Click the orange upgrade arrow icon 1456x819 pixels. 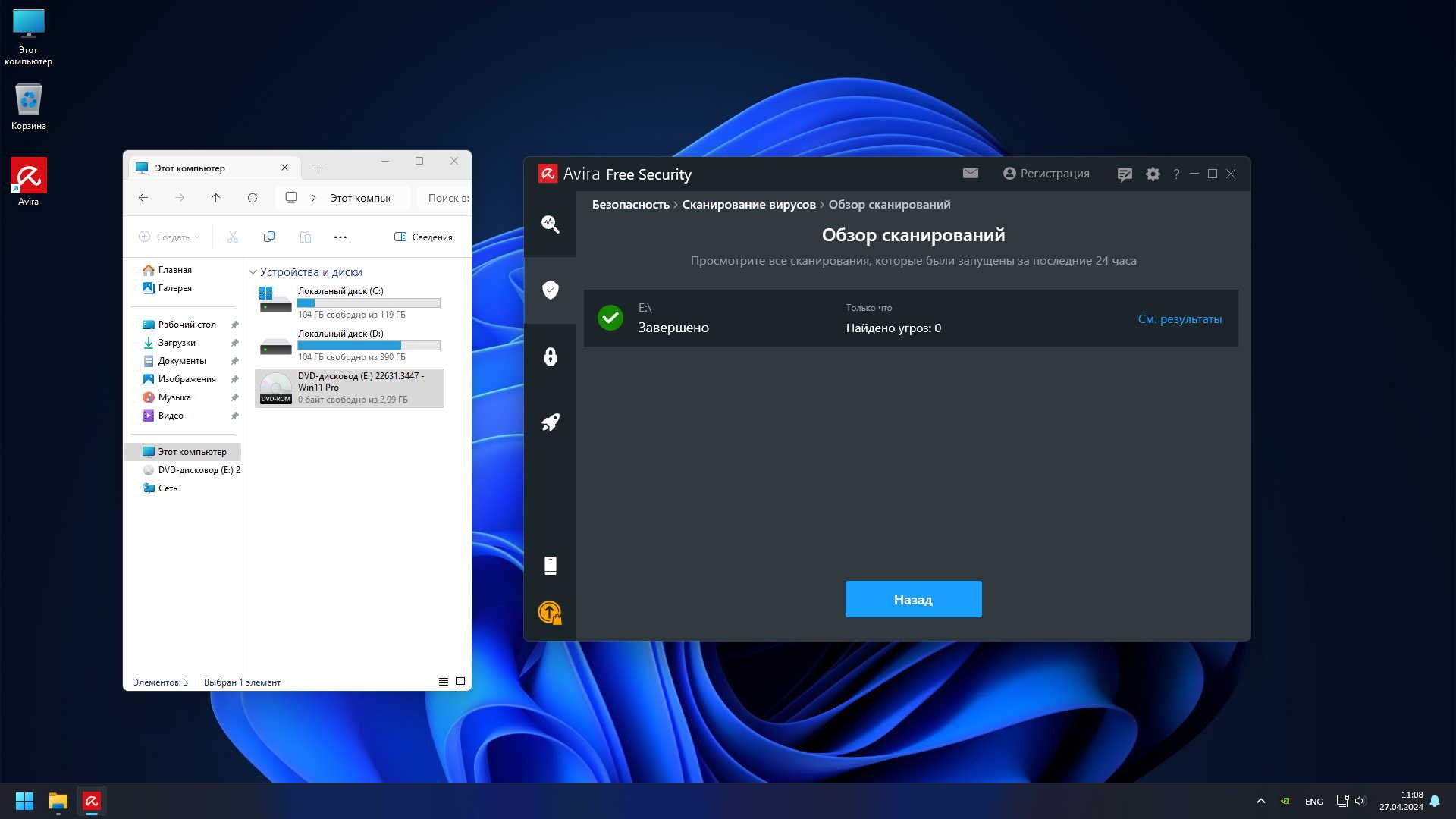click(550, 612)
